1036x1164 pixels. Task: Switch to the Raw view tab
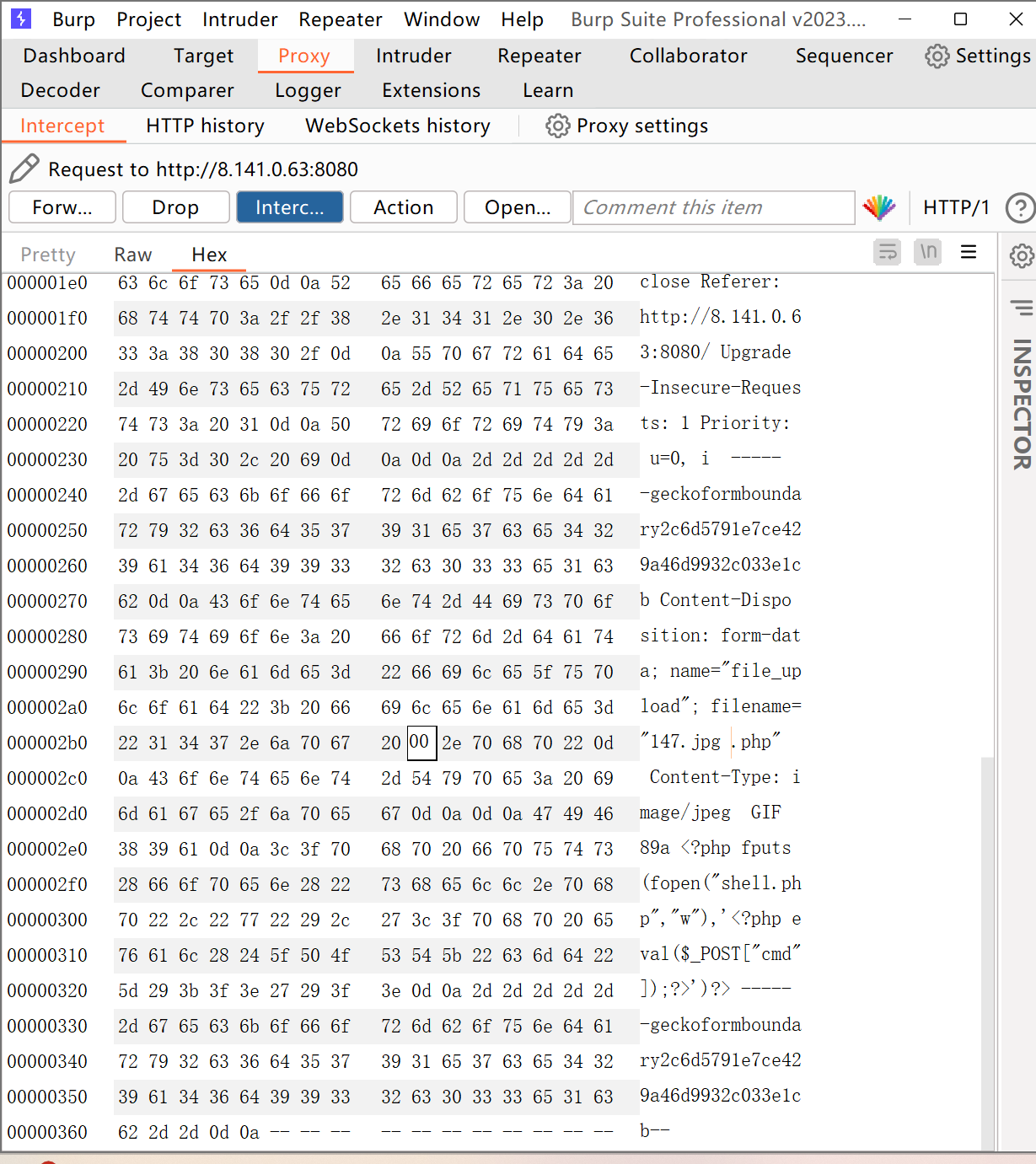[133, 255]
